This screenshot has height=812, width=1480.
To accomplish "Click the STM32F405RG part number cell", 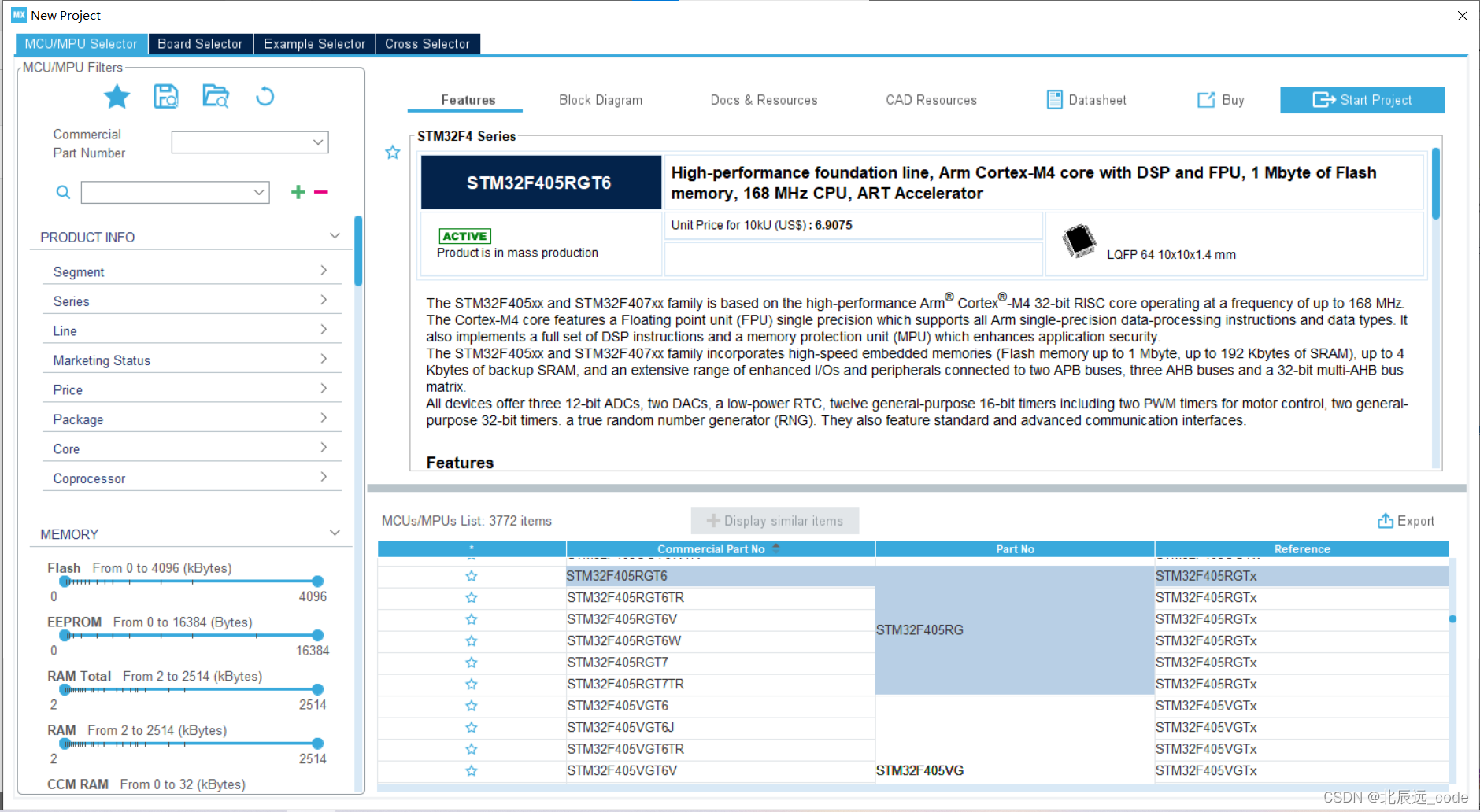I will (1015, 630).
